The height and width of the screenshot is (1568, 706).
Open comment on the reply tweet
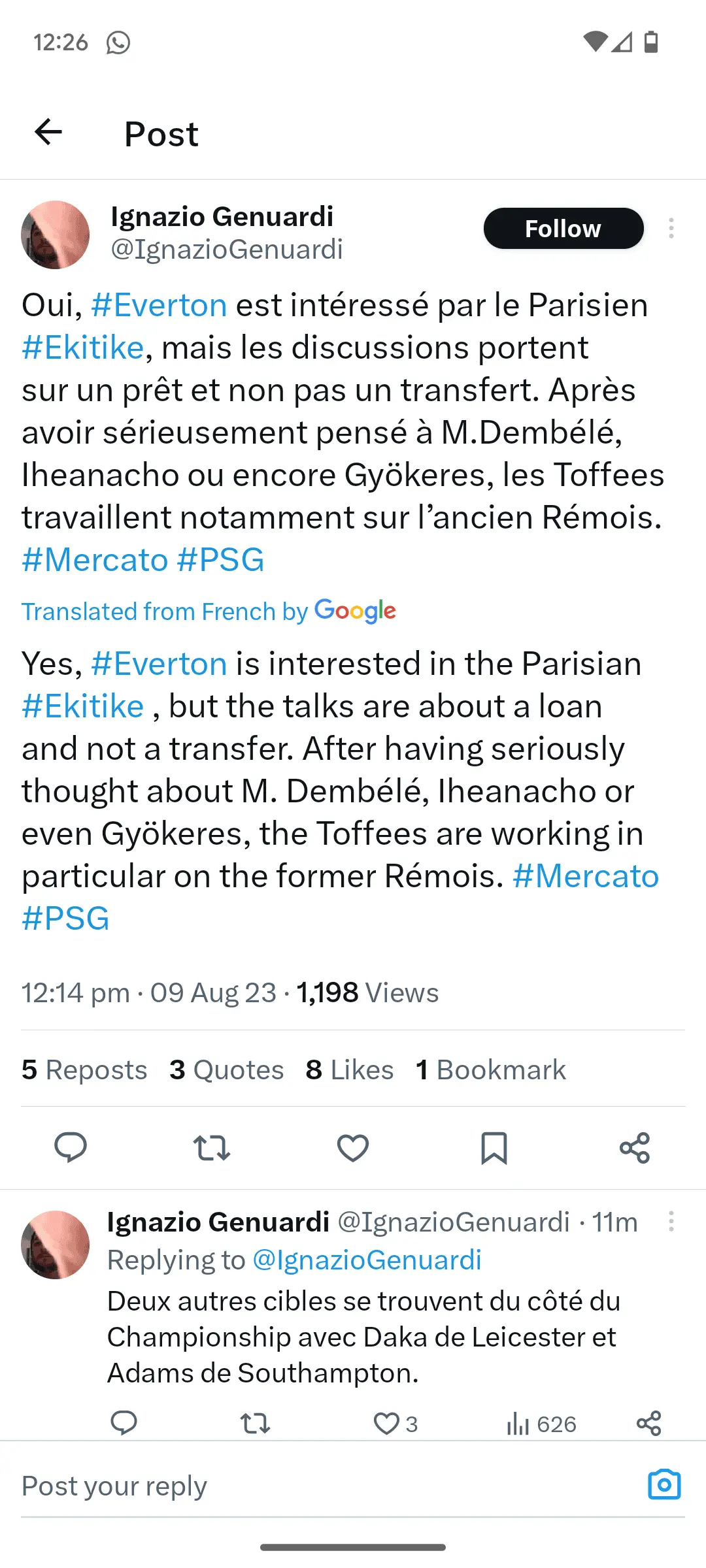tap(124, 1424)
